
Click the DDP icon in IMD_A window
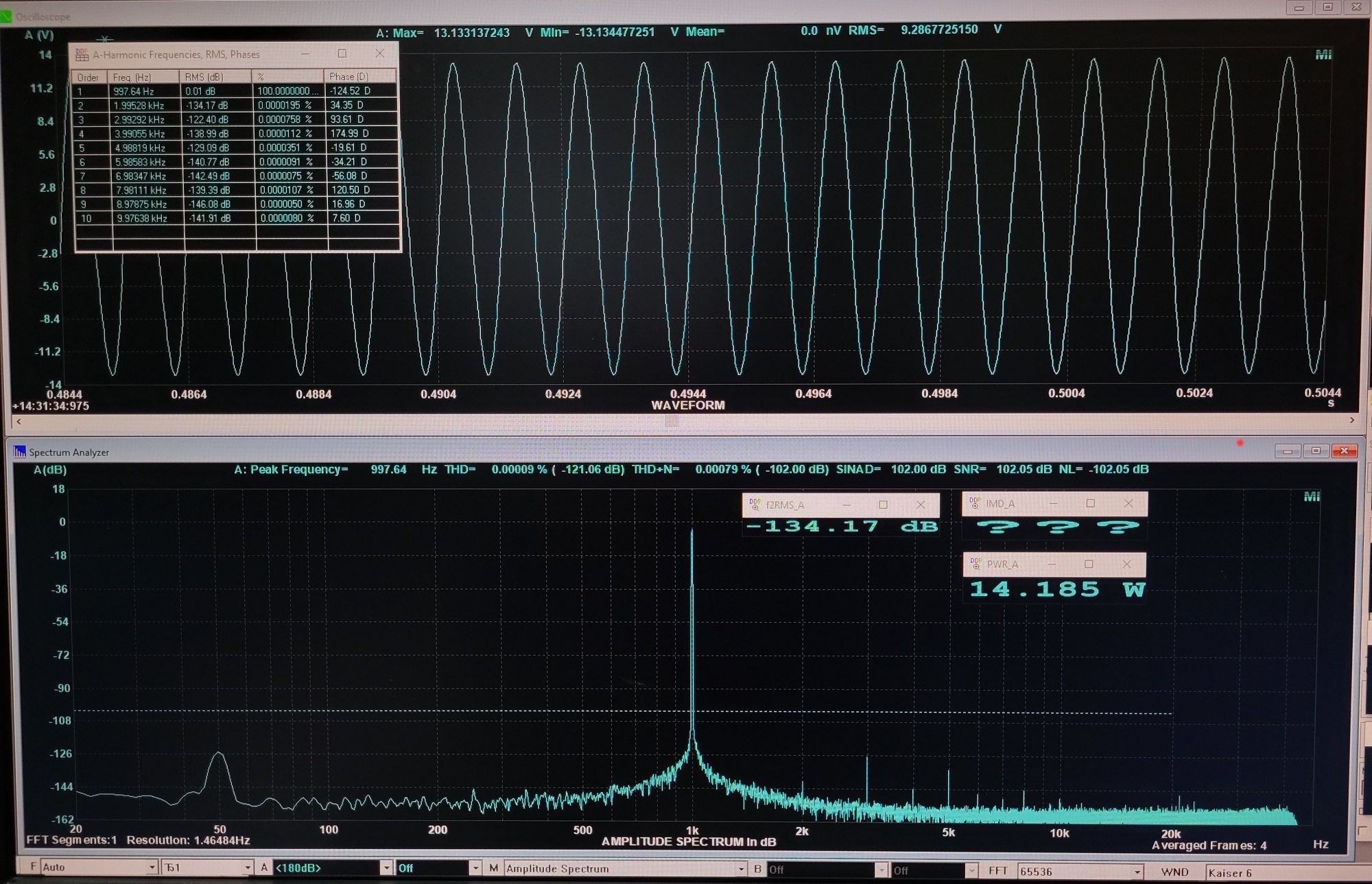[x=975, y=503]
